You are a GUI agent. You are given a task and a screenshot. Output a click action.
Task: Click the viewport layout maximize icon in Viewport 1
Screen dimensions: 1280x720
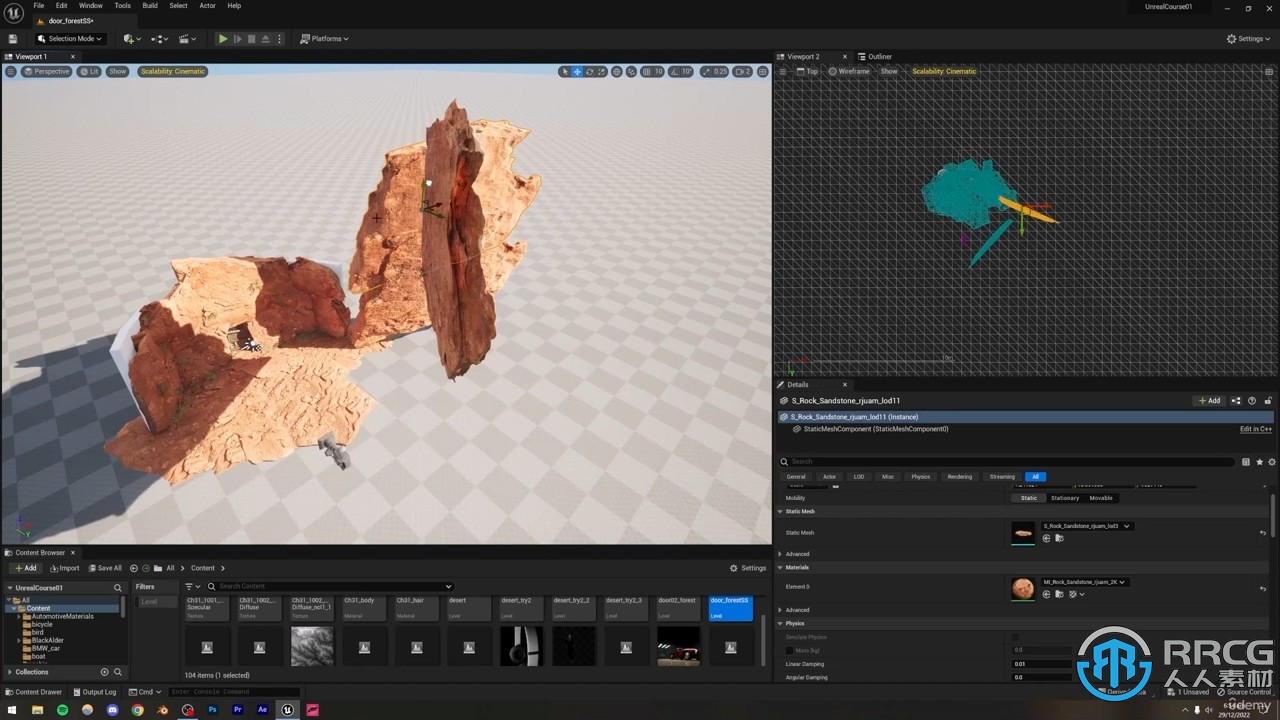[x=763, y=71]
